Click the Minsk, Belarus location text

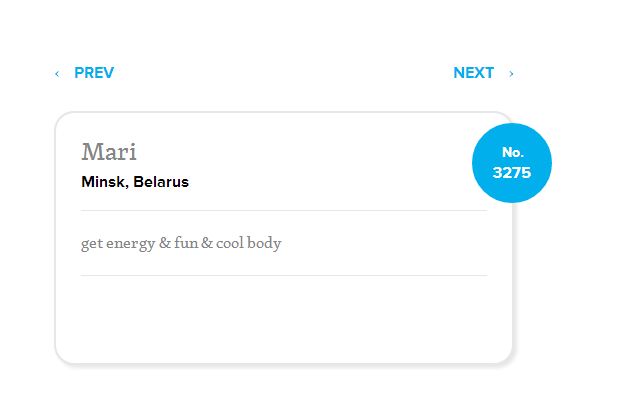coord(135,181)
